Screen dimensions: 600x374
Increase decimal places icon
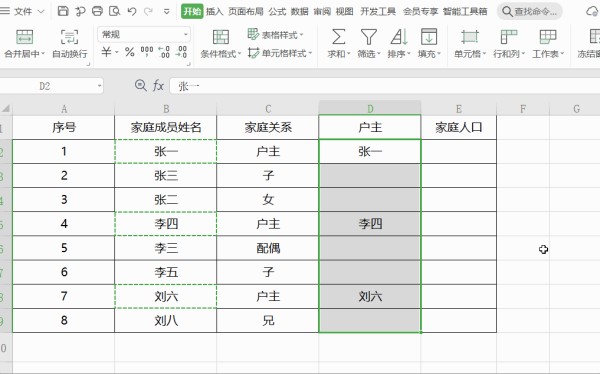pos(164,52)
